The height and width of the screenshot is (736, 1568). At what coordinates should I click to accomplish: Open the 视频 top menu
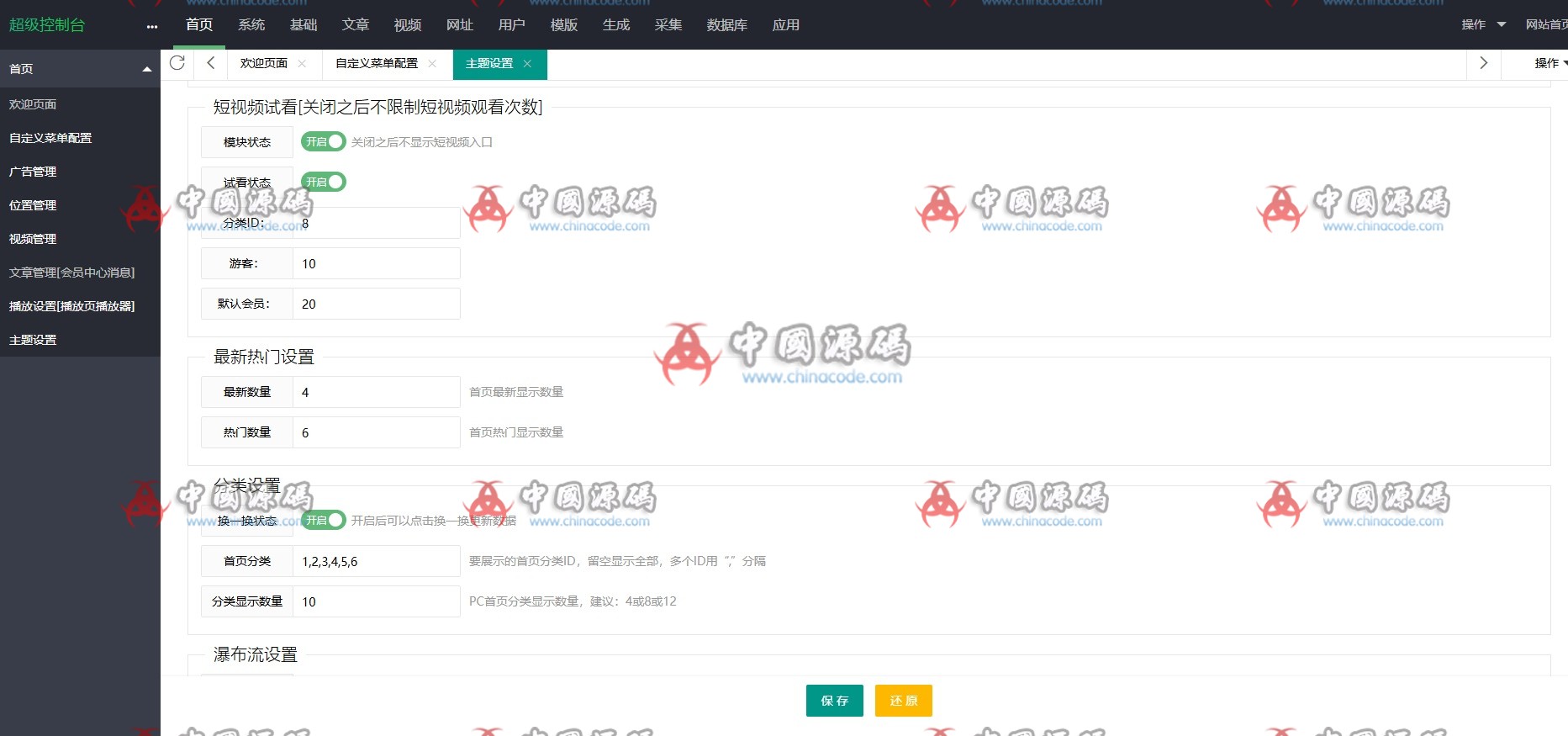pyautogui.click(x=408, y=24)
